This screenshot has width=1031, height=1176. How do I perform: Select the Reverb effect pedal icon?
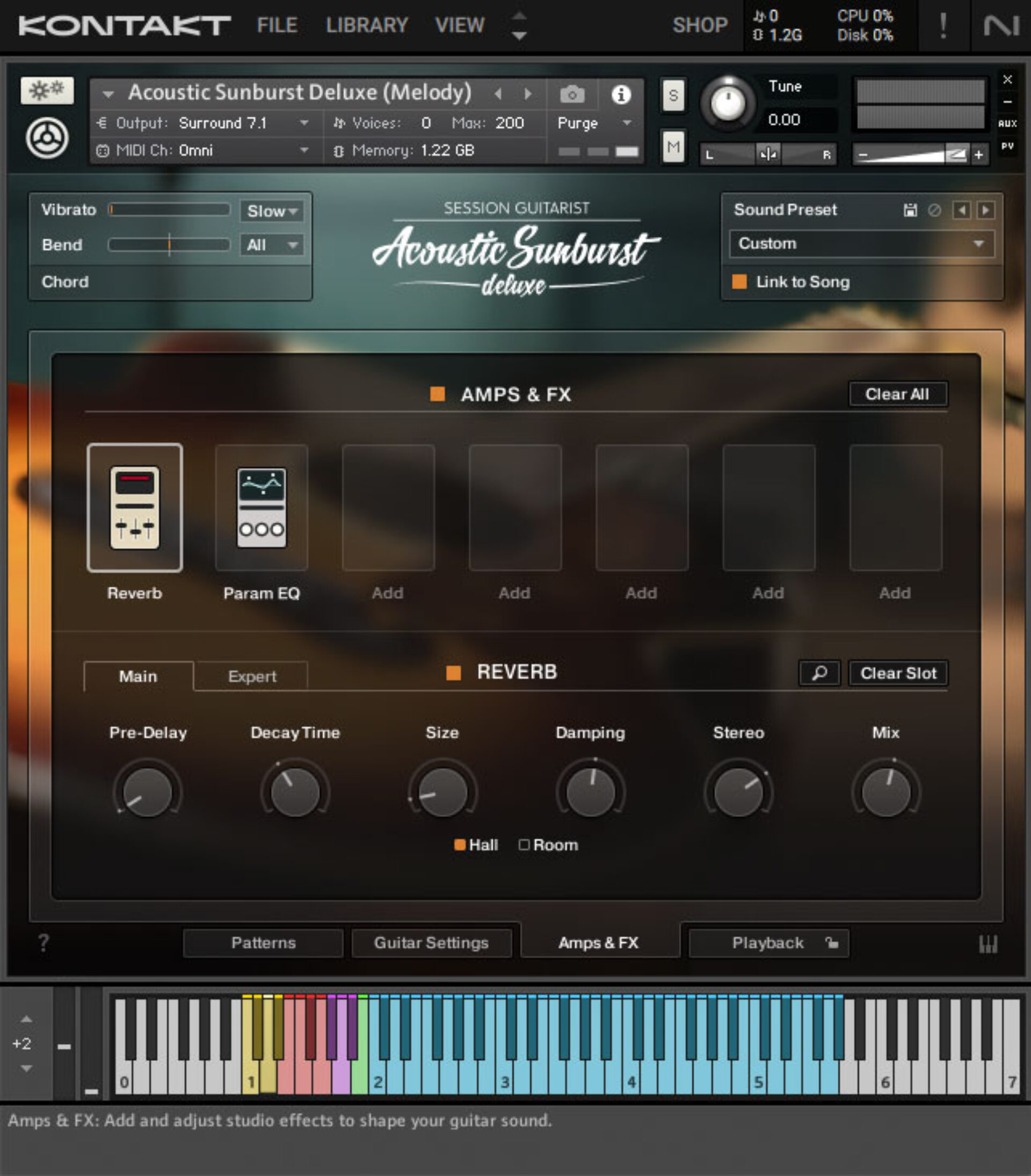coord(135,509)
